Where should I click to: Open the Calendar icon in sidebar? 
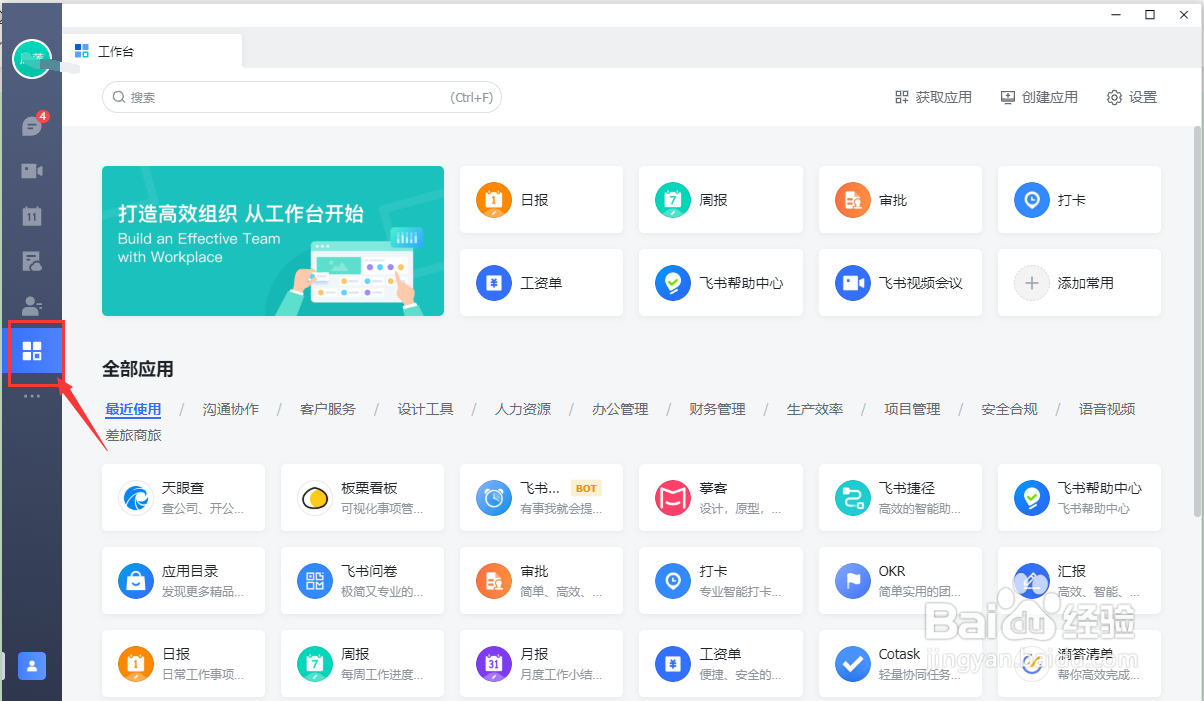coord(31,215)
